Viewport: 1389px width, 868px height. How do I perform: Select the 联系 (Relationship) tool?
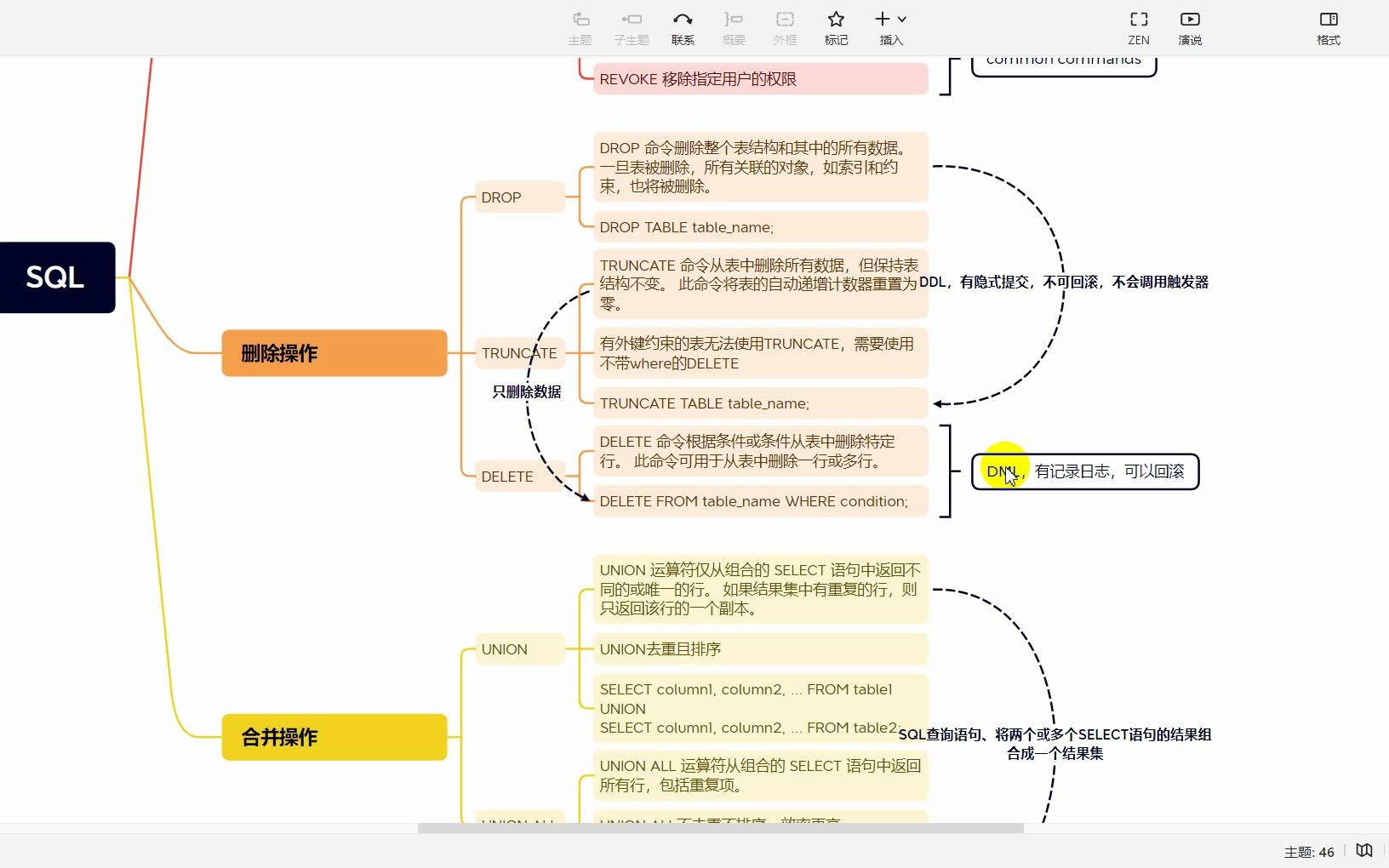coord(683,28)
